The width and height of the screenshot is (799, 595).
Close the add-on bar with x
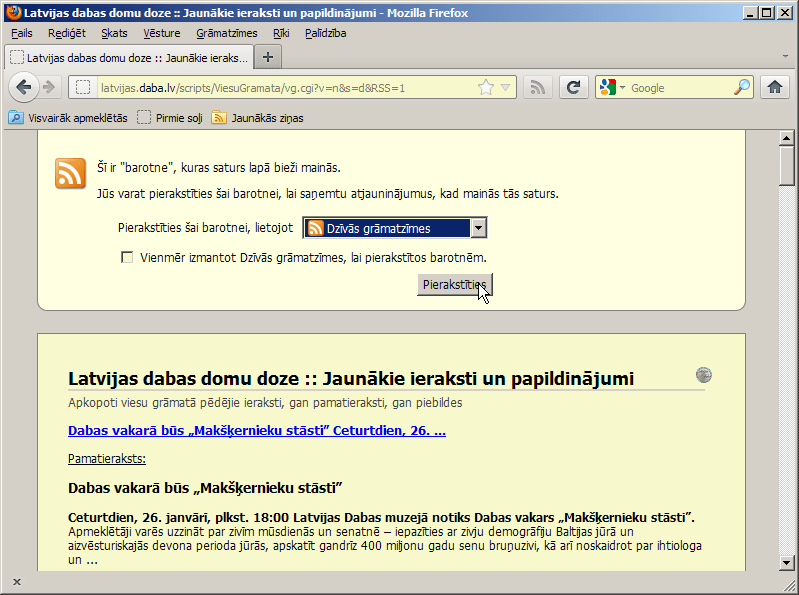[x=17, y=582]
